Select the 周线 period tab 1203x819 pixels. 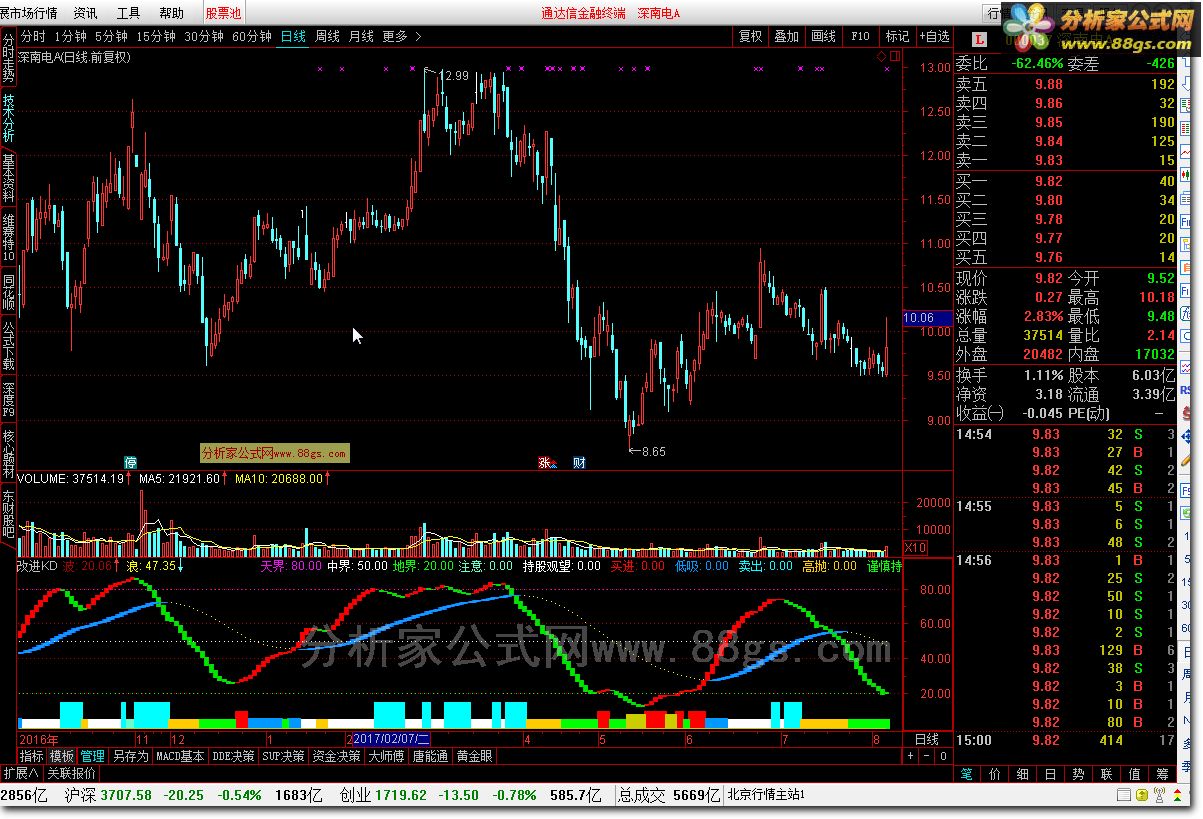tap(327, 36)
